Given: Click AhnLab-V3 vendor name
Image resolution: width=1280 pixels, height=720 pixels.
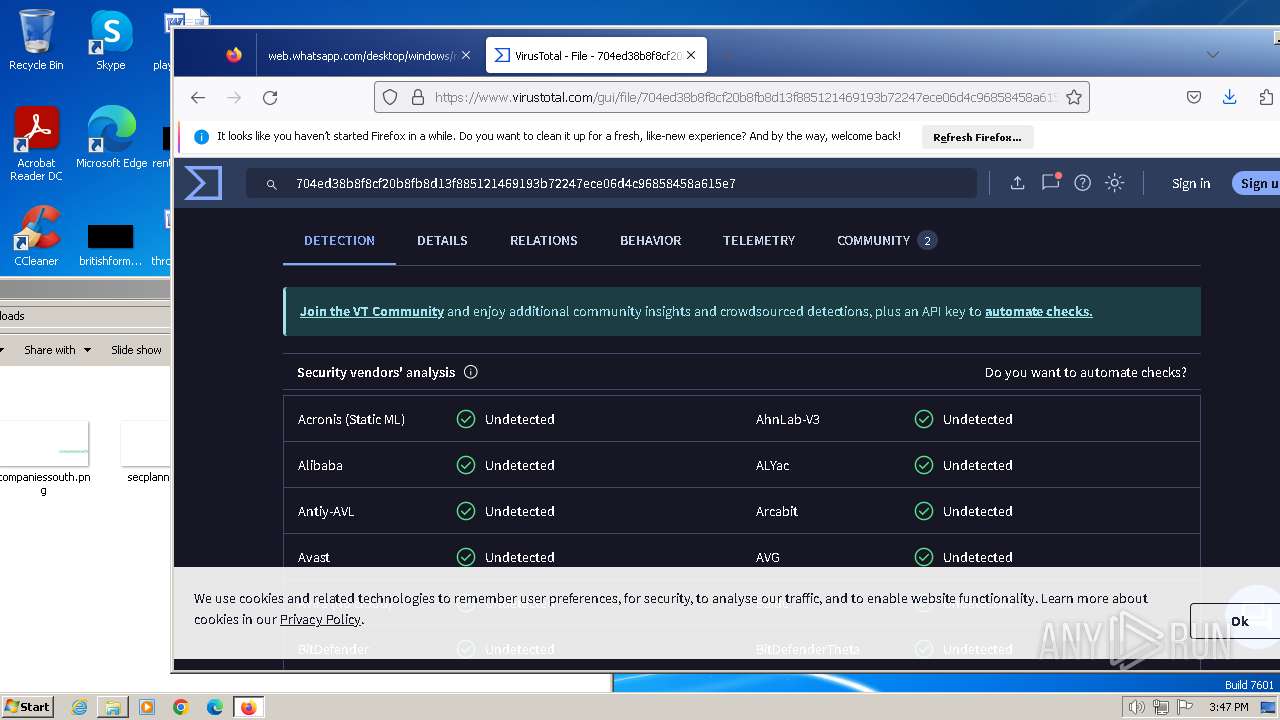Looking at the screenshot, I should (x=788, y=419).
